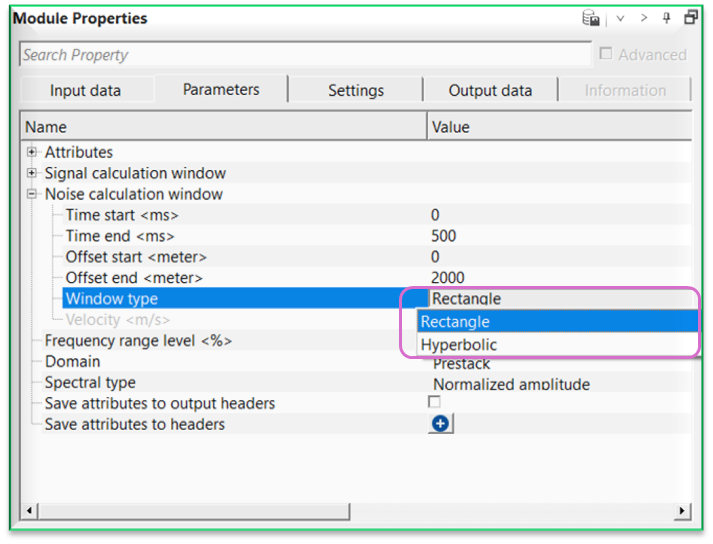Click the blue plus icon for Save attributes to headers

441,424
